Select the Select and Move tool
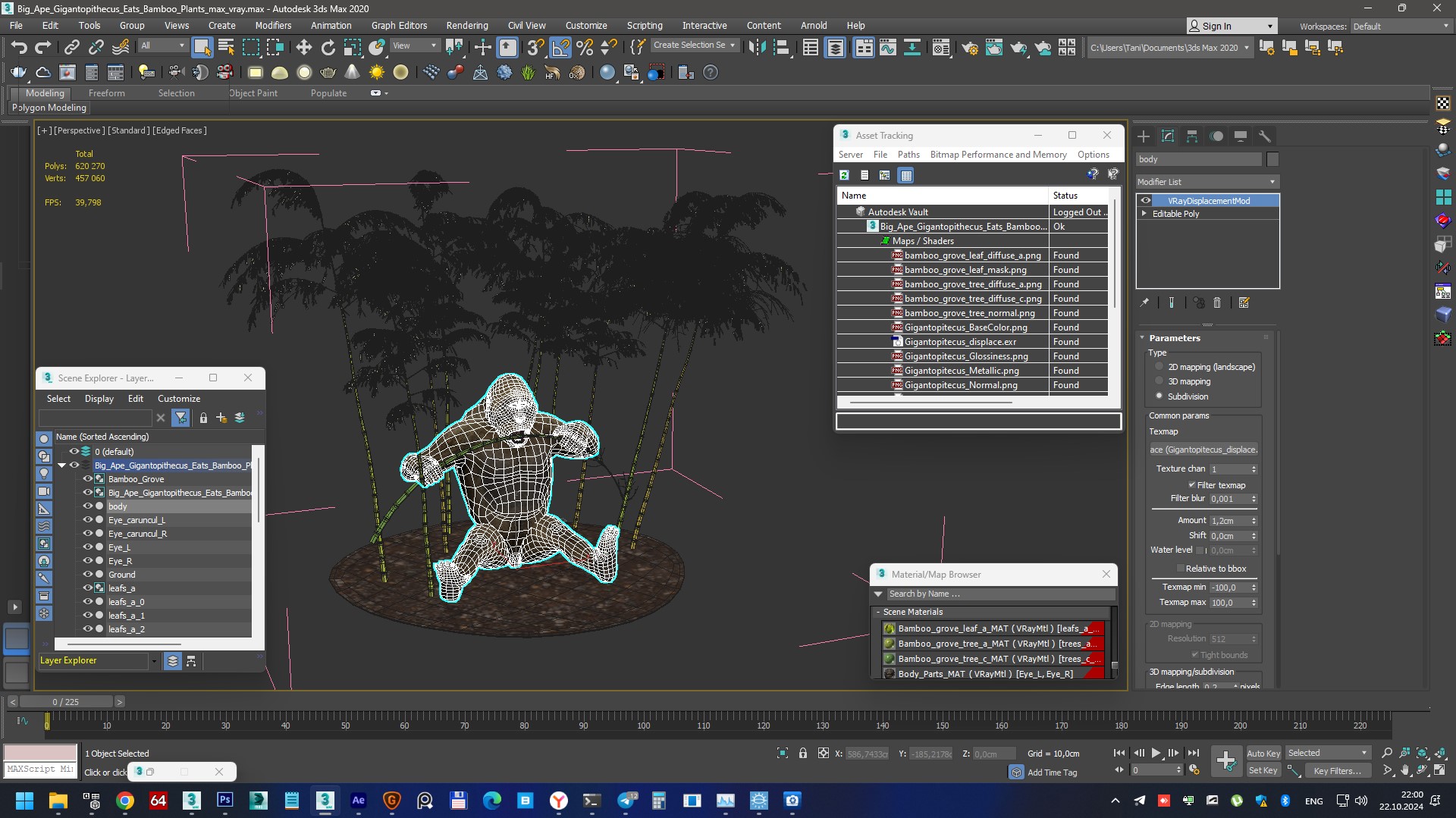This screenshot has width=1456, height=818. click(x=303, y=47)
